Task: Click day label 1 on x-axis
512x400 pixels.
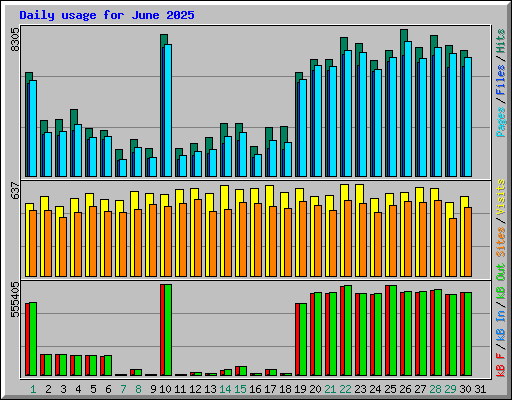Action: [x=33, y=389]
